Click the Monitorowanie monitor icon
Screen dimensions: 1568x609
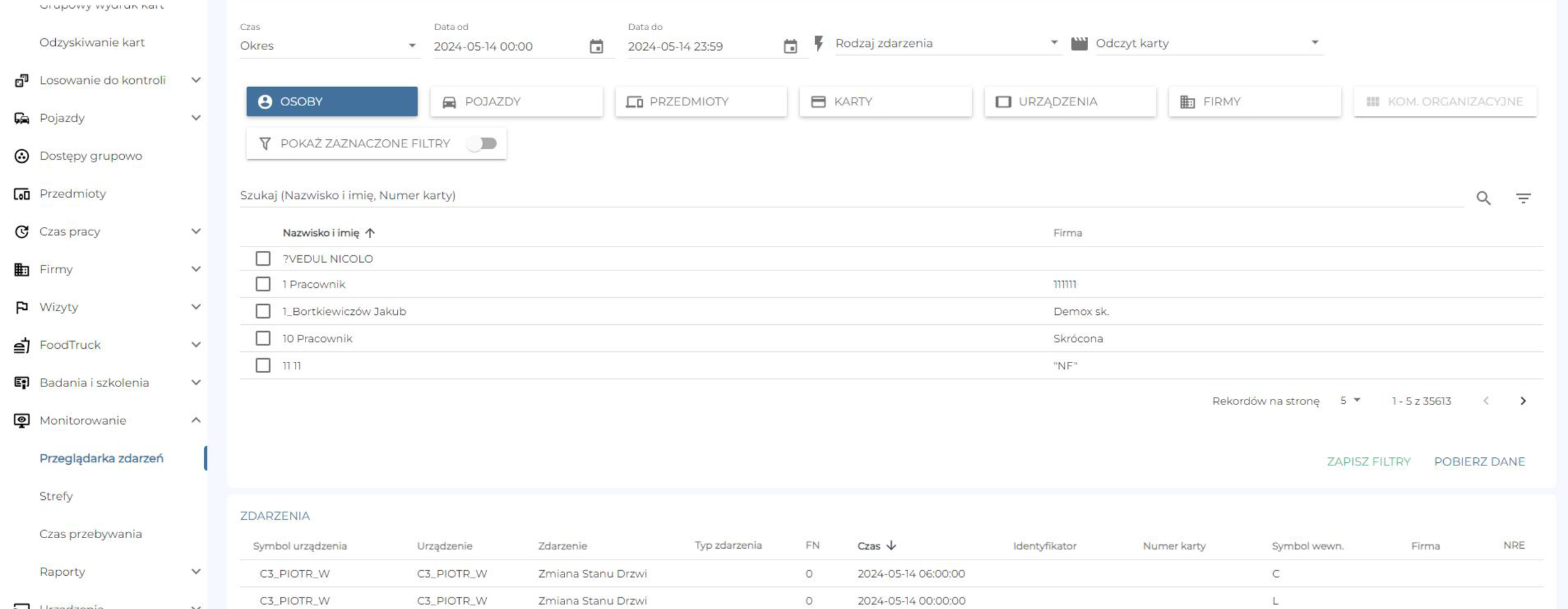coord(22,421)
